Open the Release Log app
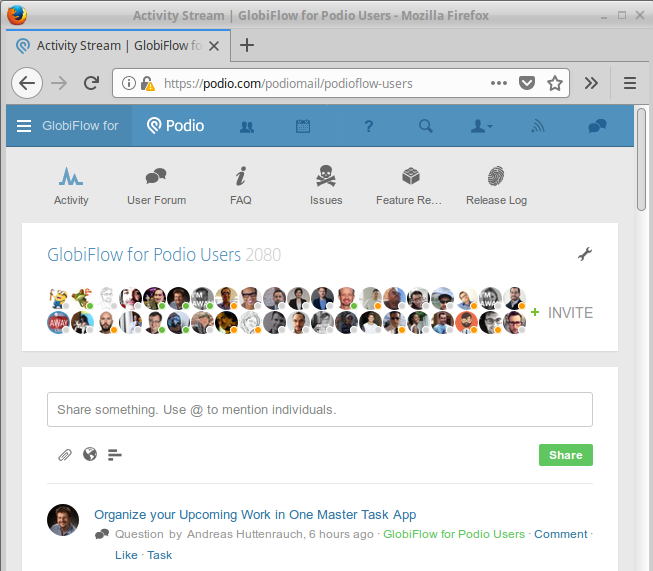This screenshot has width=653, height=571. [496, 186]
